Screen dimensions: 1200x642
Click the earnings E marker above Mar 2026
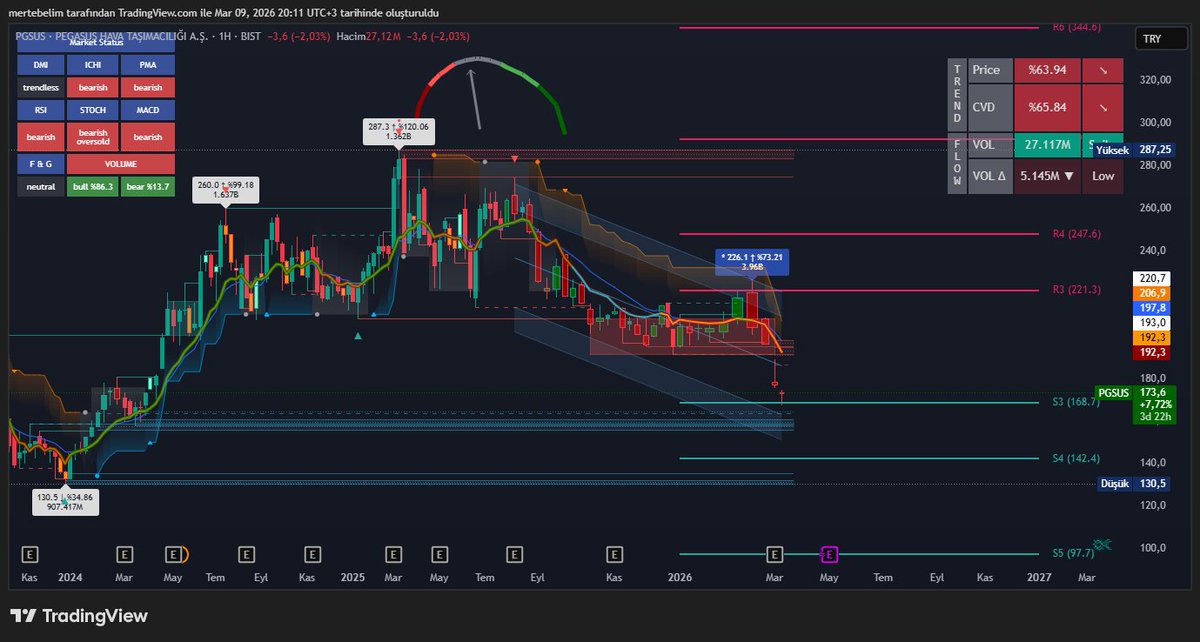pos(773,553)
